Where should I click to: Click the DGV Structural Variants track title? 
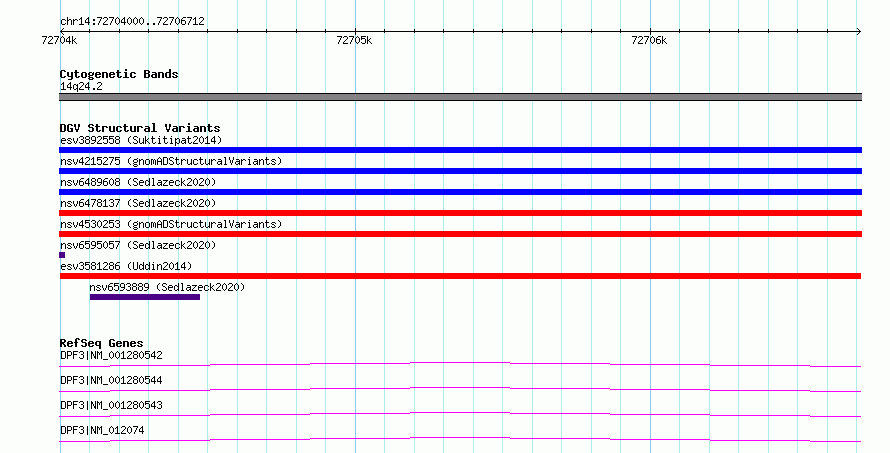point(140,128)
